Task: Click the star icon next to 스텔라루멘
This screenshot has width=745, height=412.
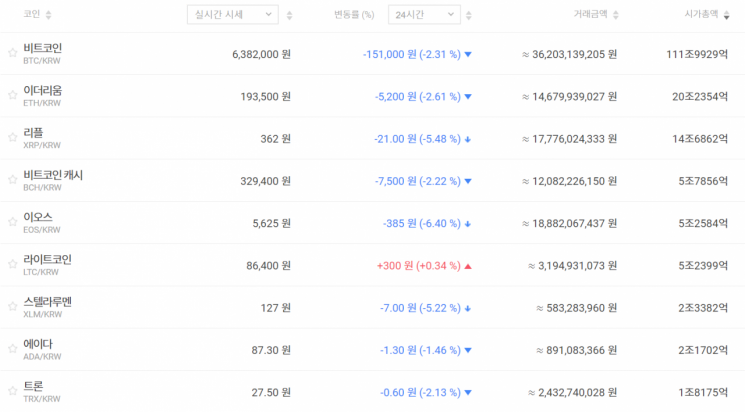Action: (12, 307)
